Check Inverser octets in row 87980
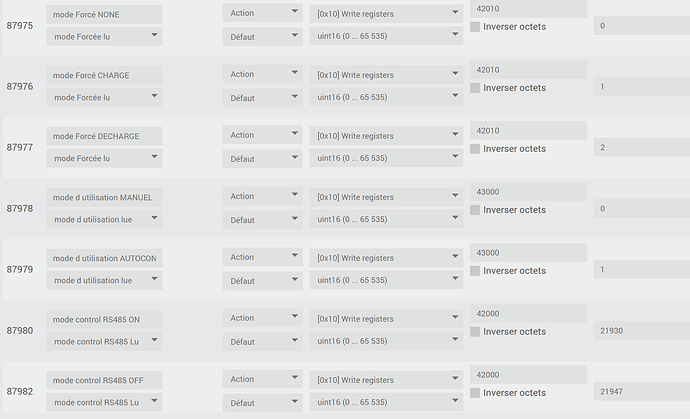 coord(475,332)
